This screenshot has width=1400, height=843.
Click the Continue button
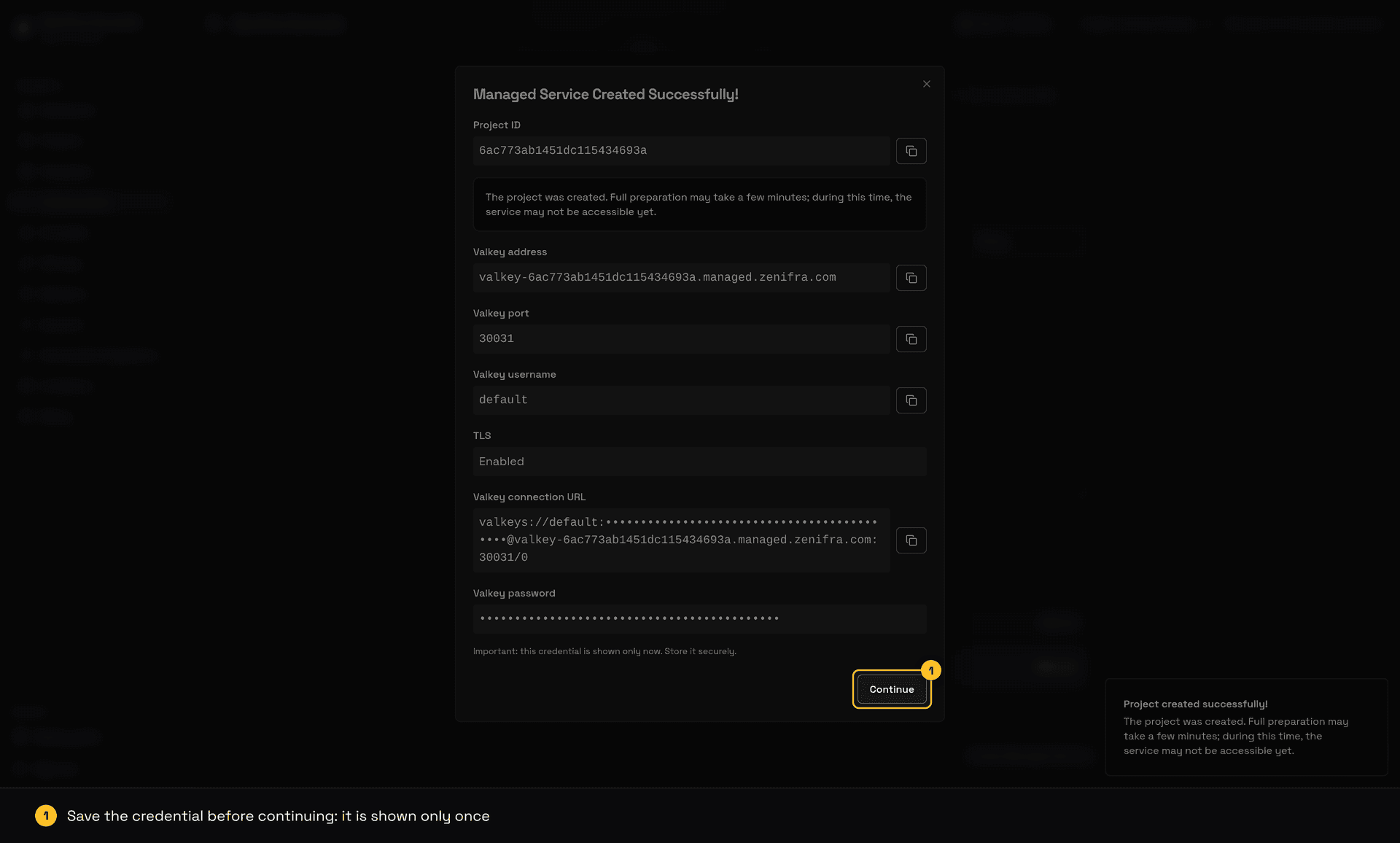coord(892,689)
